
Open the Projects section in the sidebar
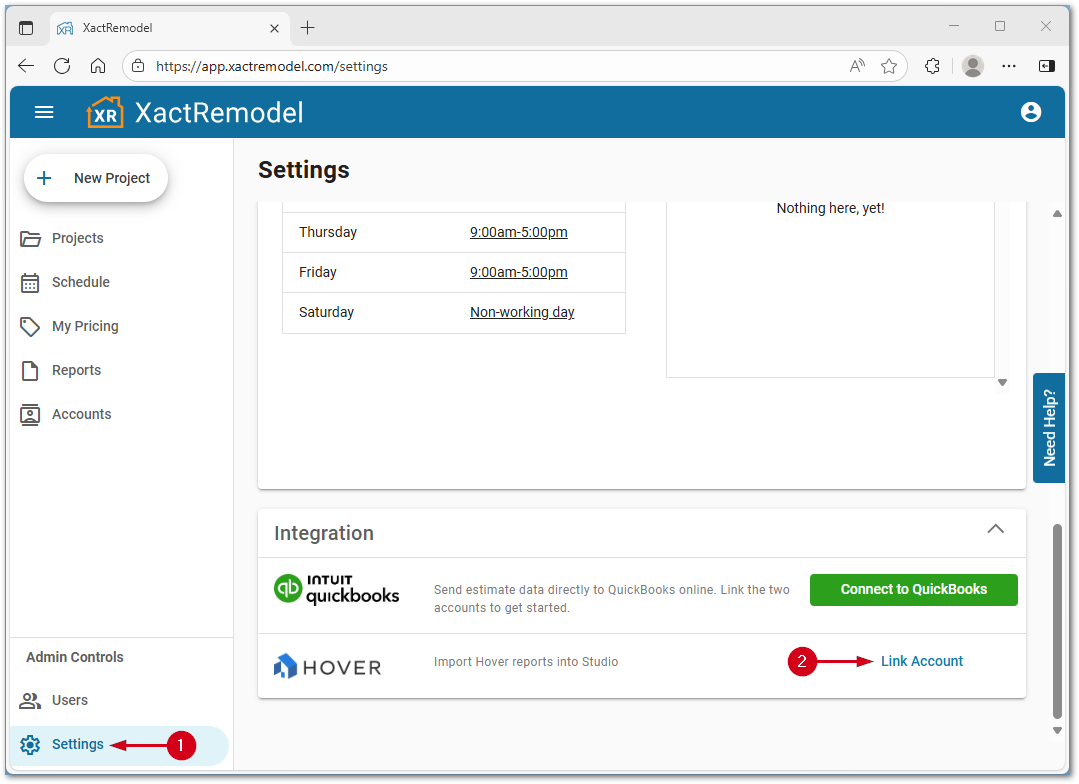(31, 238)
